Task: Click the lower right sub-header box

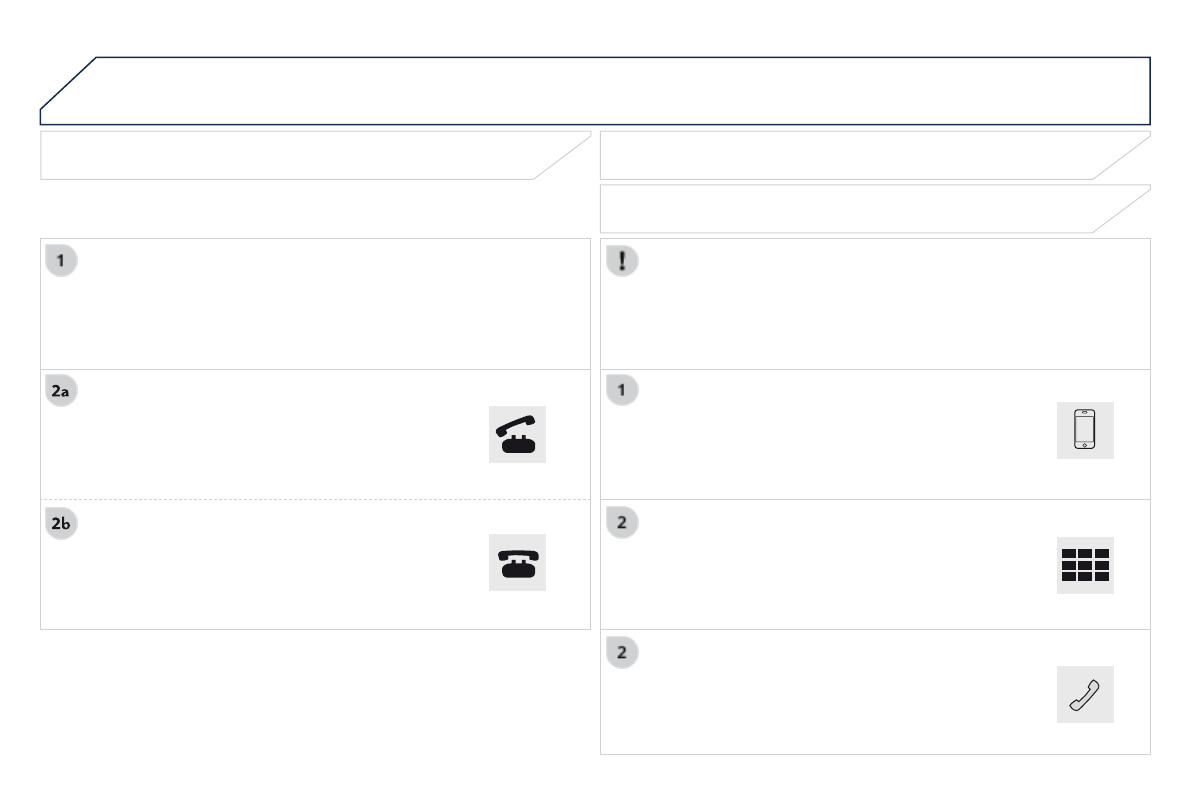Action: click(860, 209)
